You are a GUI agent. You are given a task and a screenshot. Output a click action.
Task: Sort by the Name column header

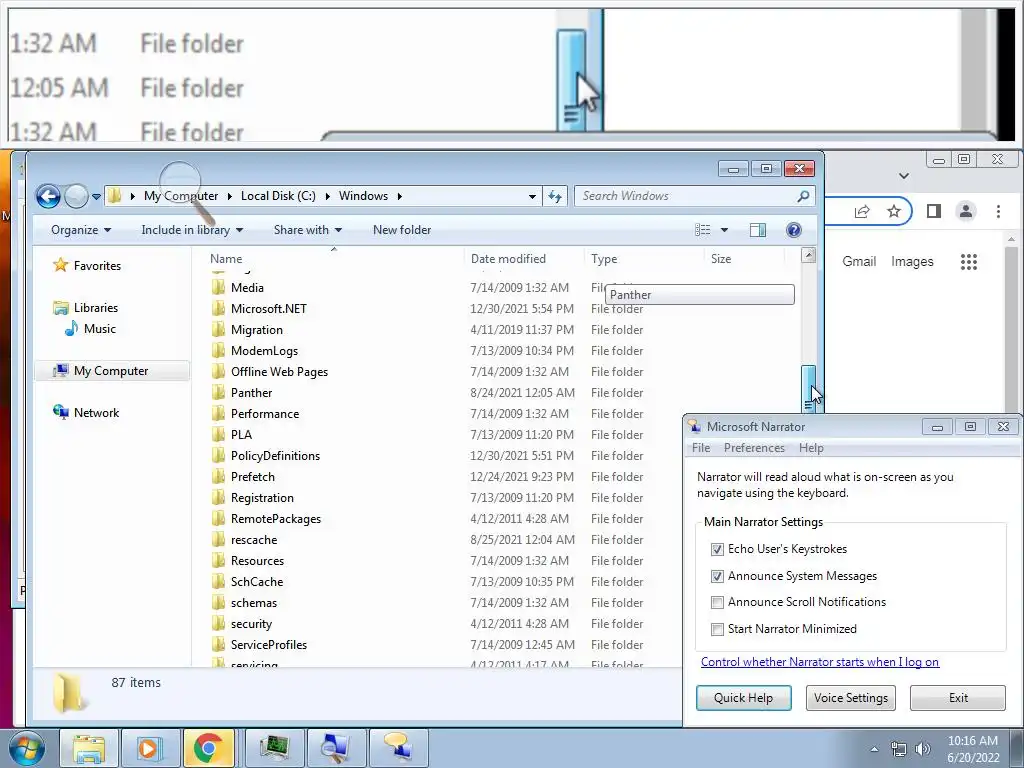[x=226, y=259]
